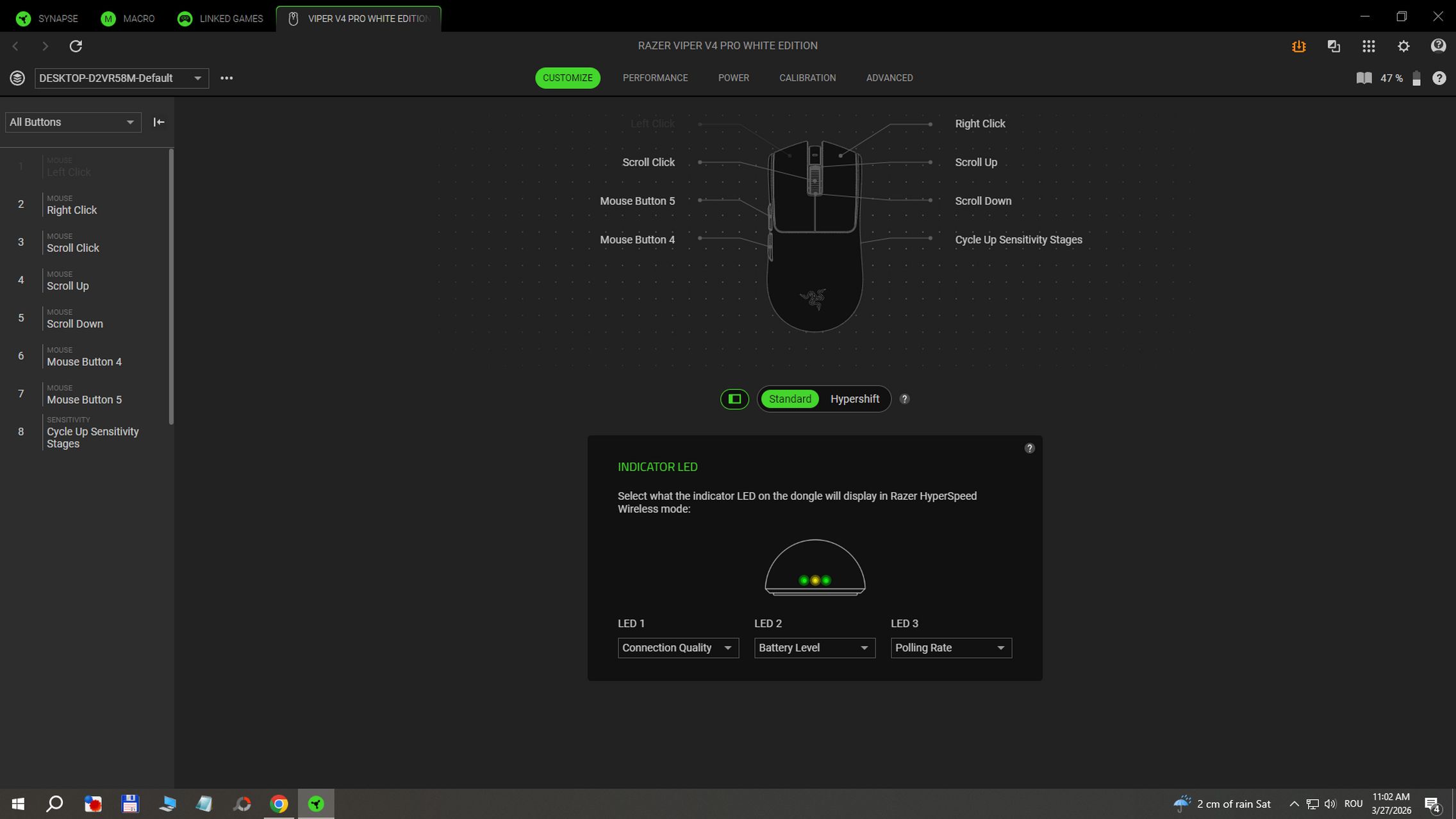Open the orange sound feedback icon
Viewport: 1456px width, 819px height.
coord(1298,46)
